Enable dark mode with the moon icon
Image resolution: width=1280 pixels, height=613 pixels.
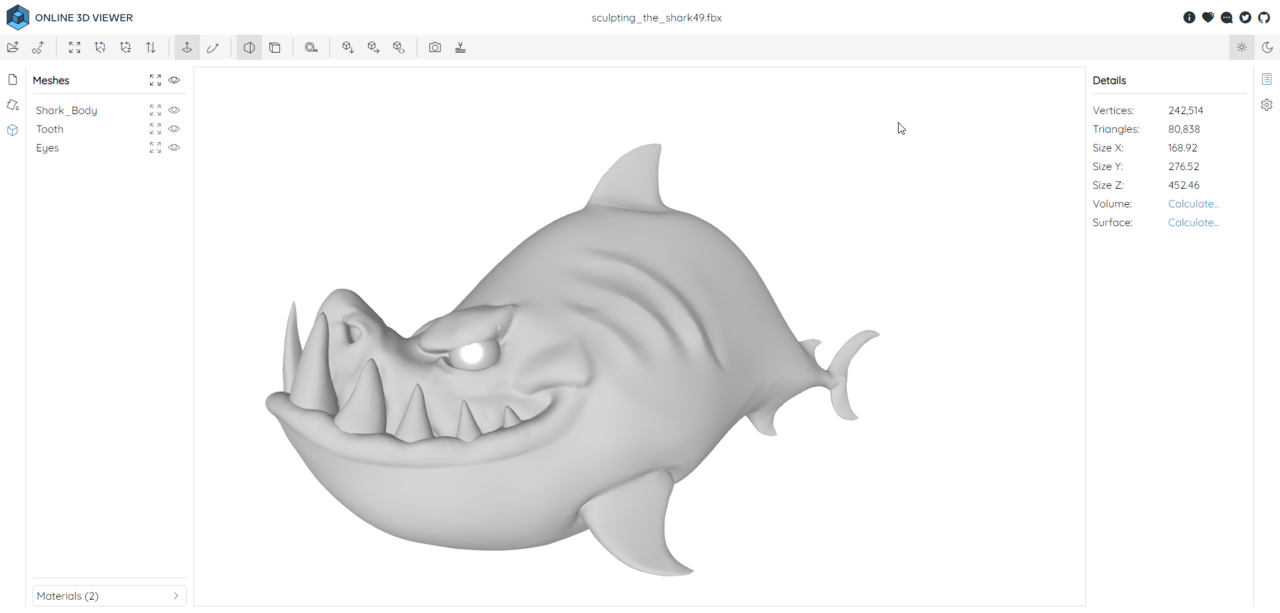click(1267, 47)
